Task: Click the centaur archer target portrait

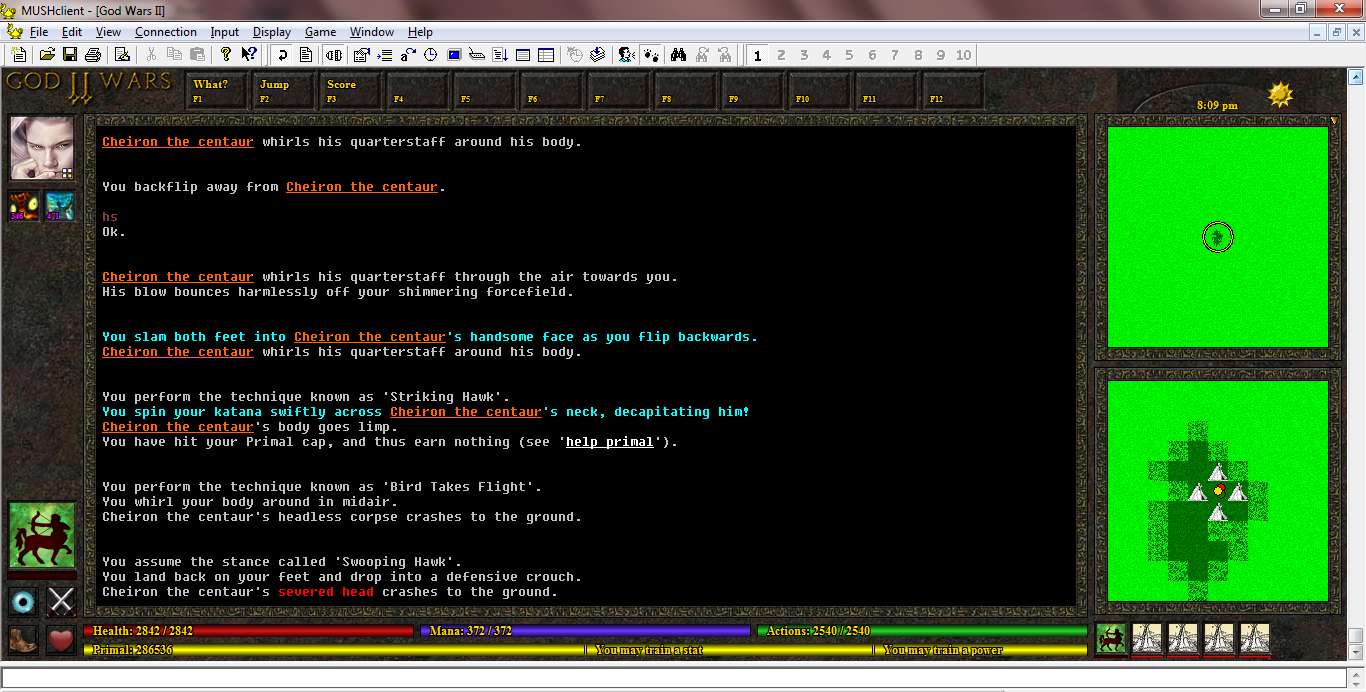Action: point(42,535)
